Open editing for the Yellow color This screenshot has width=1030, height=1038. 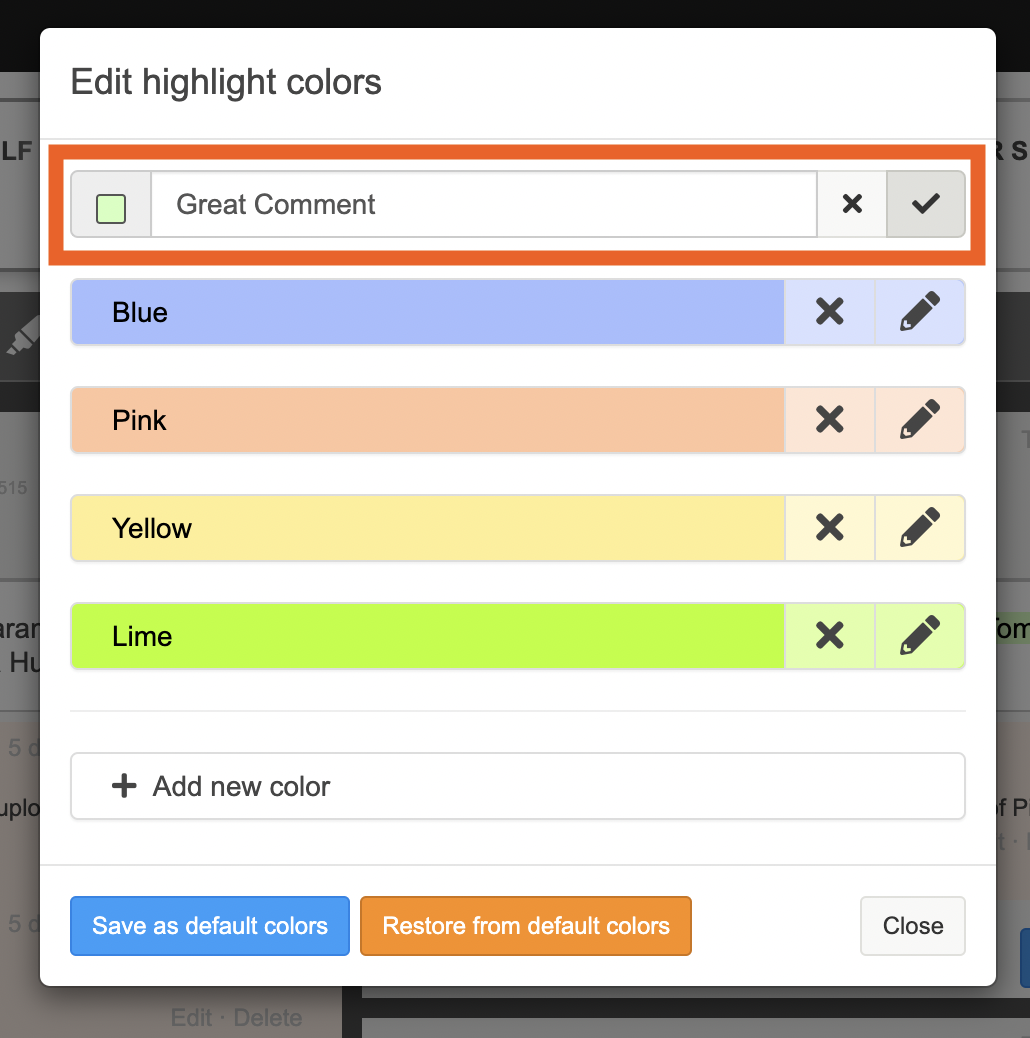920,528
